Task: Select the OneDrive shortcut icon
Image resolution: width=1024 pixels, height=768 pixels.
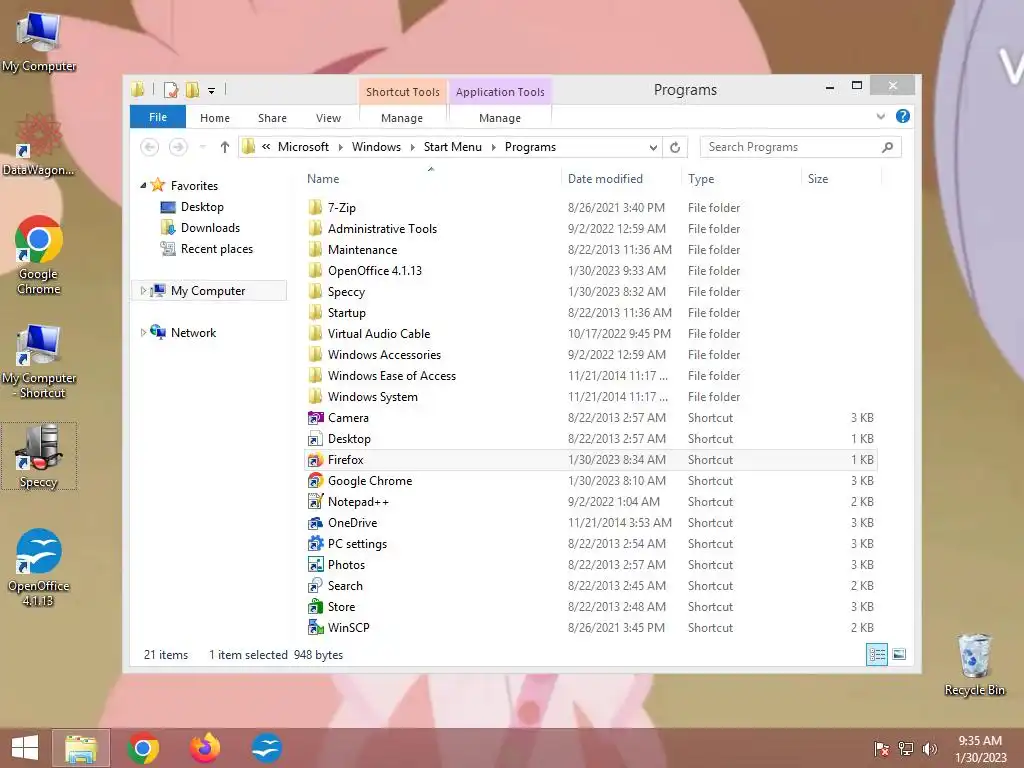Action: pos(315,522)
